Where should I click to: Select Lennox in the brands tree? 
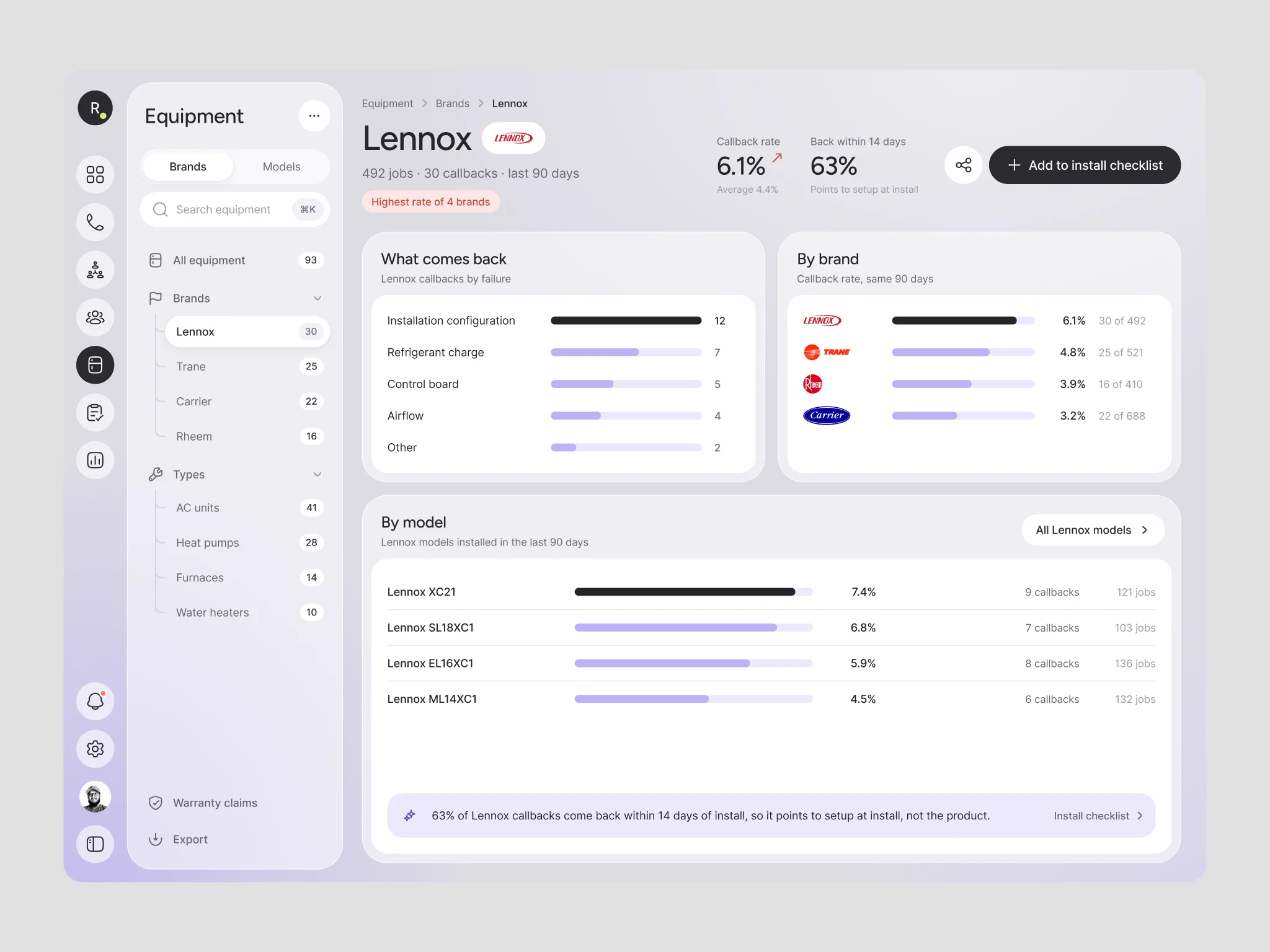247,332
